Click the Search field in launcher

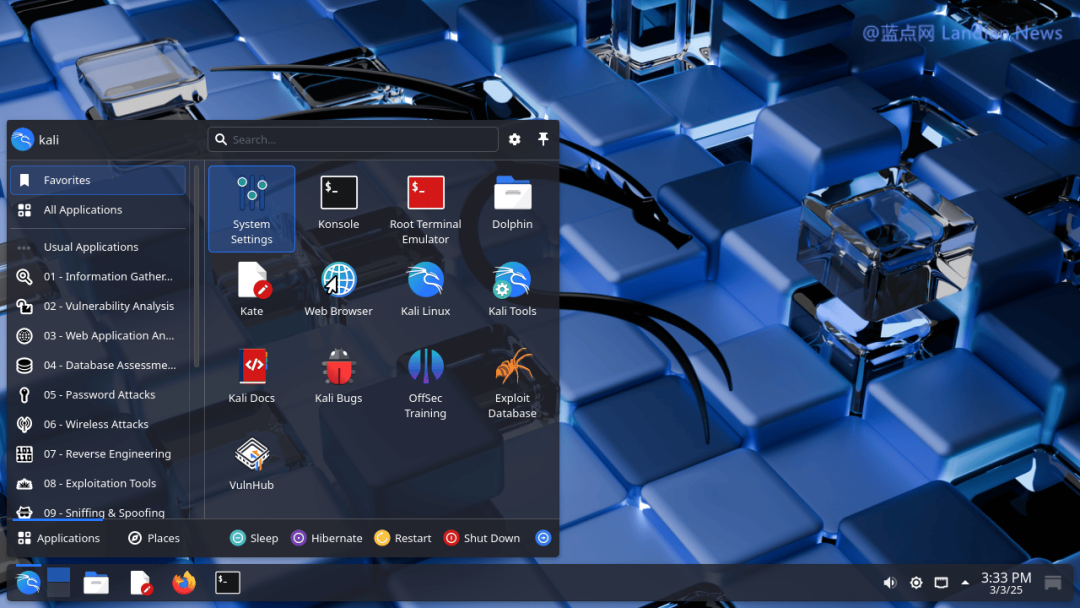353,139
